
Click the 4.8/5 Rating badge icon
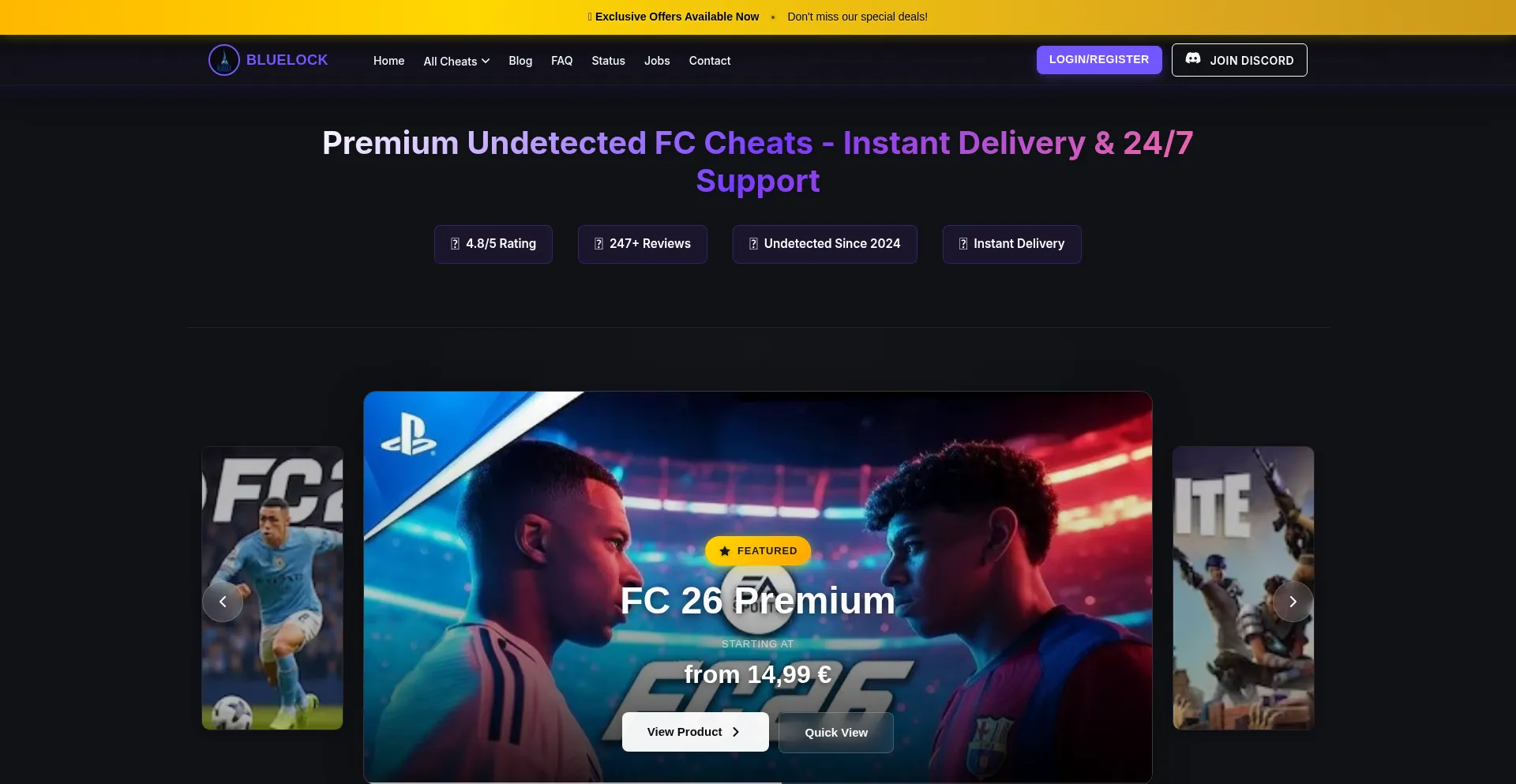[455, 244]
